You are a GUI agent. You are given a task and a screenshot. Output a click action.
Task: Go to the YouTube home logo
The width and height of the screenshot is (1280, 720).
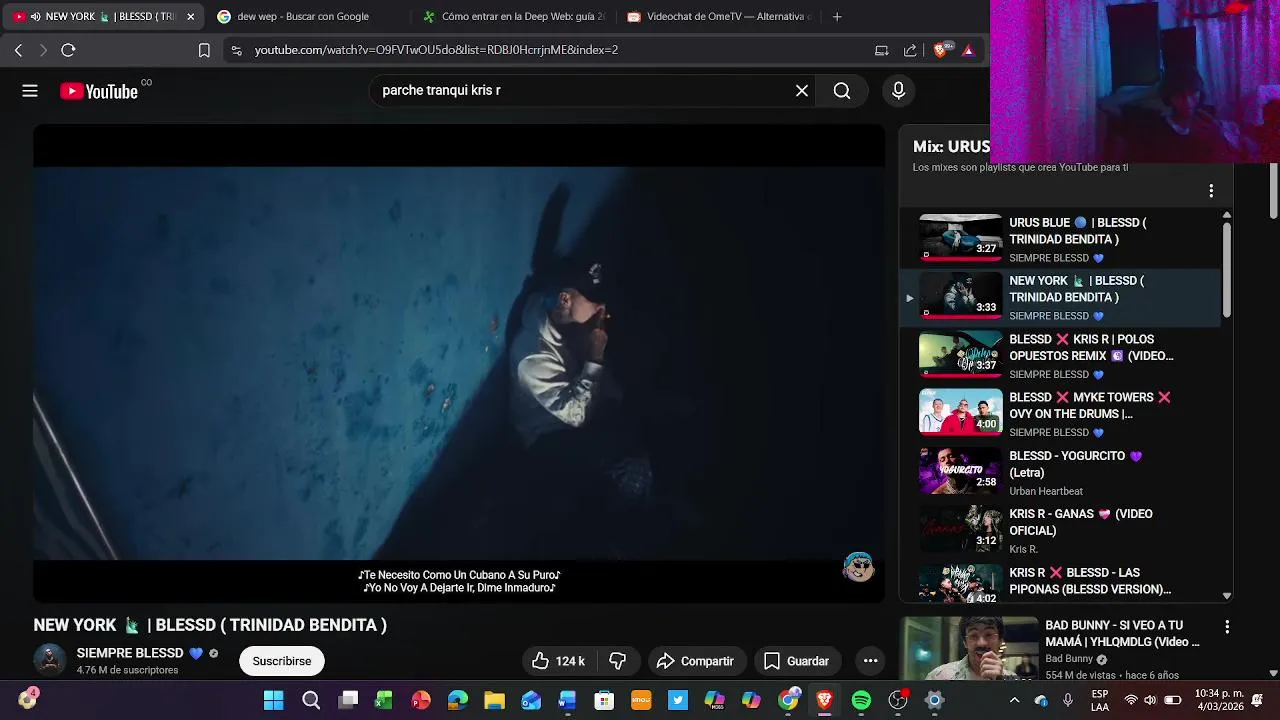(x=99, y=91)
